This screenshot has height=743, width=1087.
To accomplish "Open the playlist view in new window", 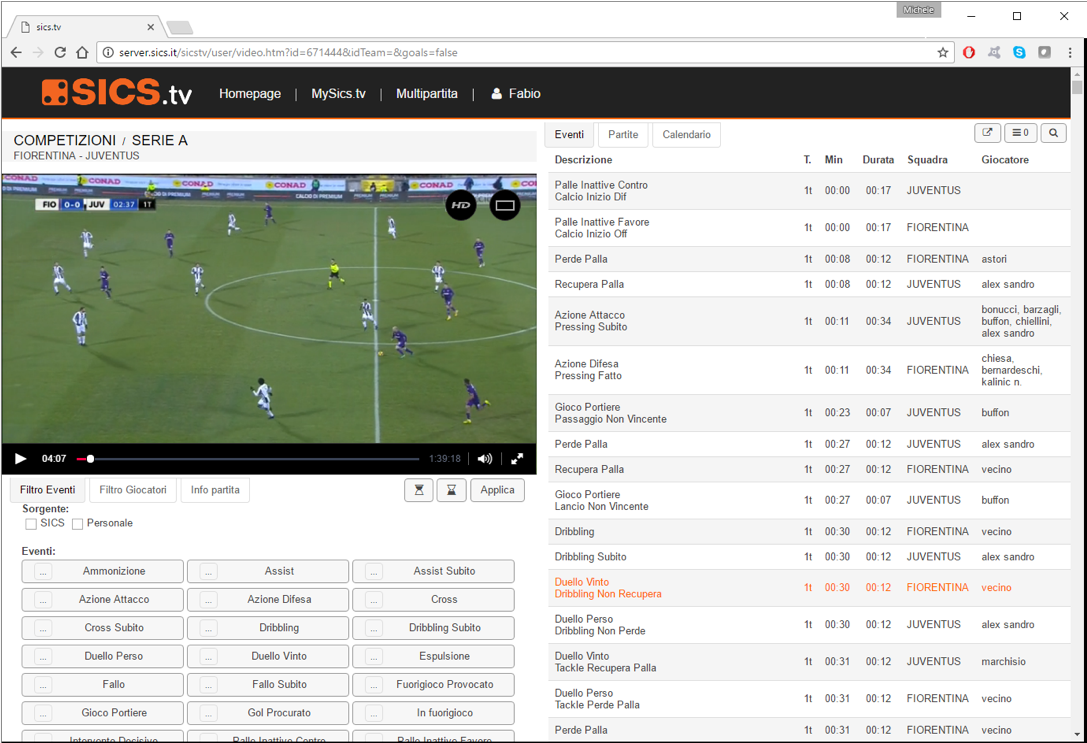I will click(987, 132).
